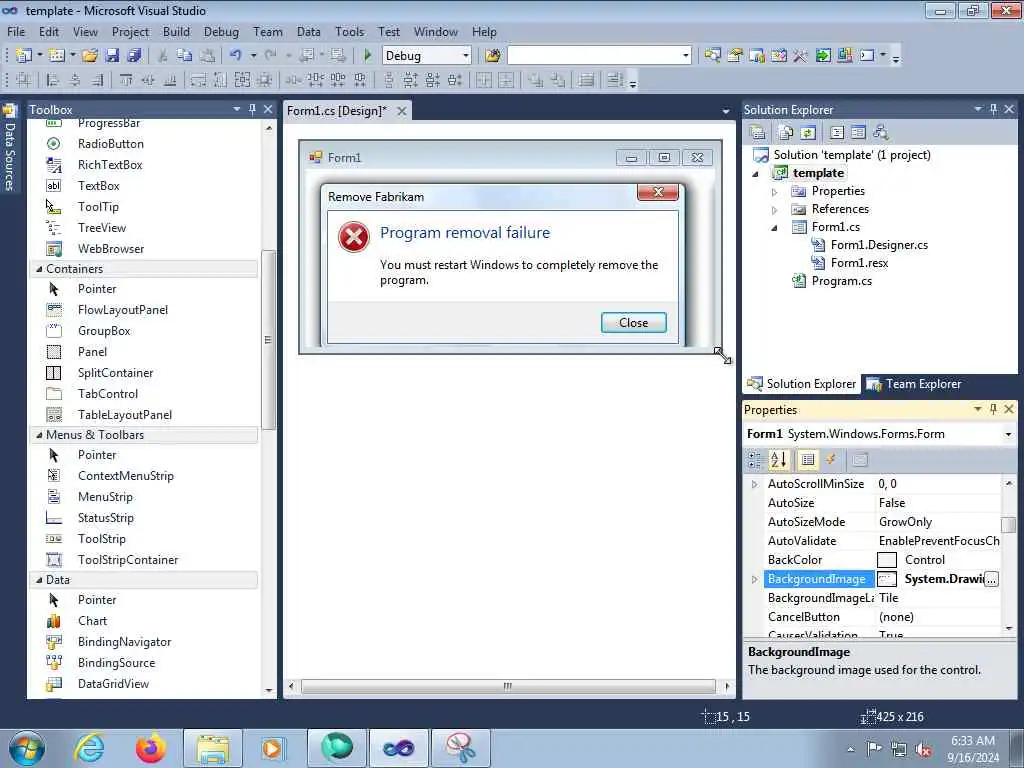Collapse the Containers toolbox group
1024x768 pixels.
pyautogui.click(x=39, y=269)
